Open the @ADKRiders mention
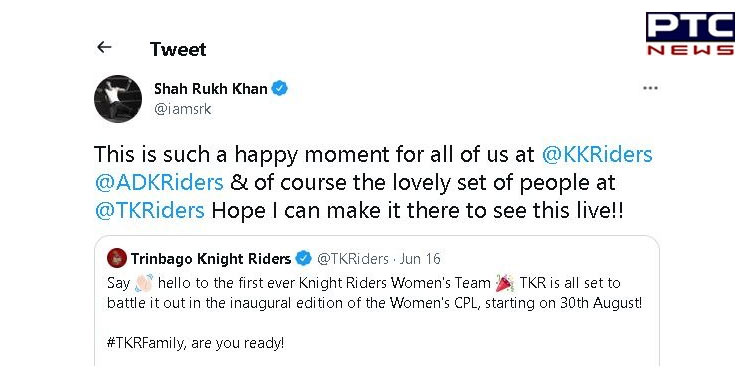The height and width of the screenshot is (390, 750). pos(159,183)
